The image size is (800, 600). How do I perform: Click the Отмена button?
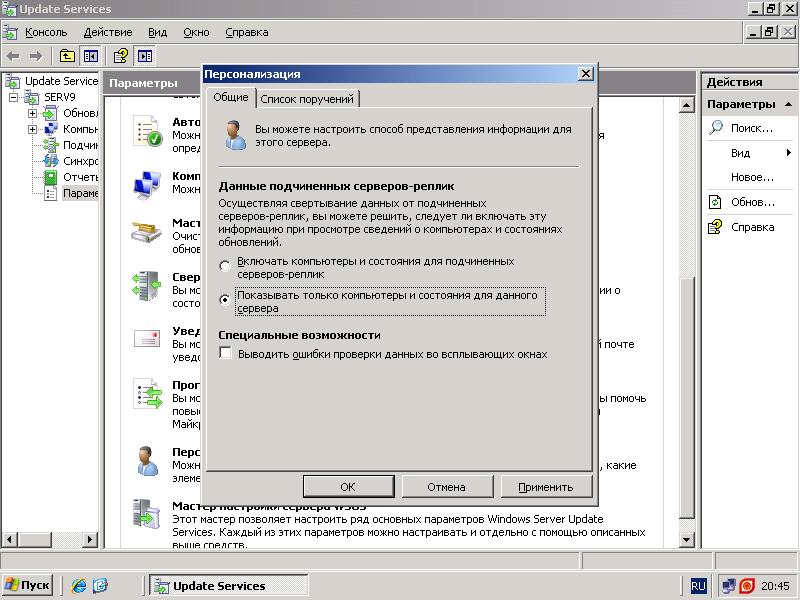click(446, 487)
